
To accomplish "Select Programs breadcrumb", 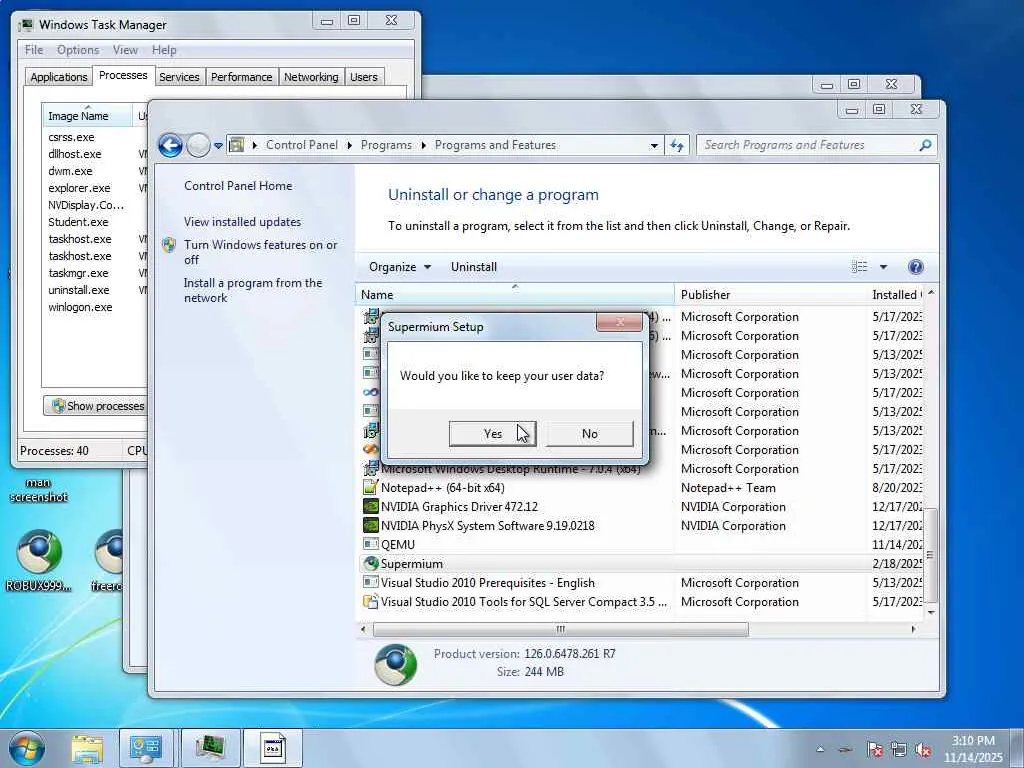I will click(x=386, y=145).
